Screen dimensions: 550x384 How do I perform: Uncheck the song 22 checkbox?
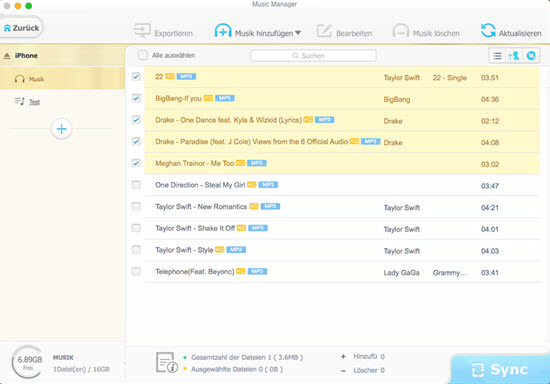click(136, 76)
